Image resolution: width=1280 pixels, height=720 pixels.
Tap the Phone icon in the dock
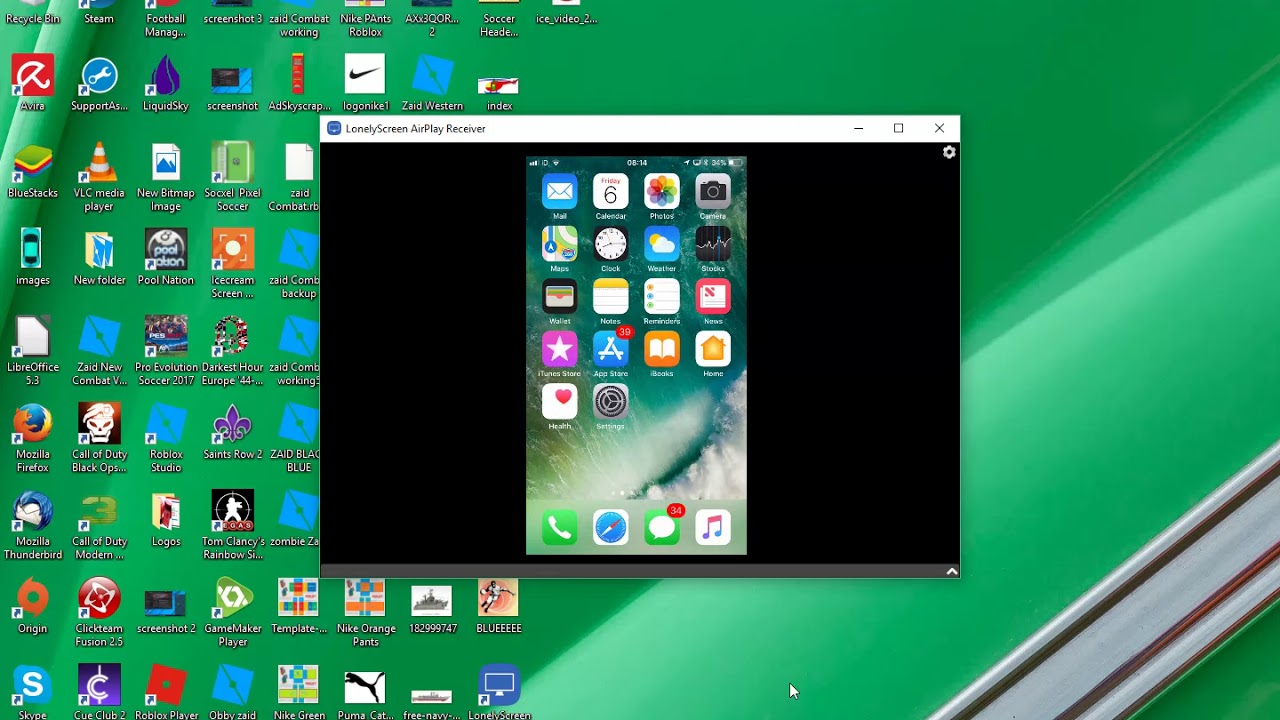coord(560,527)
